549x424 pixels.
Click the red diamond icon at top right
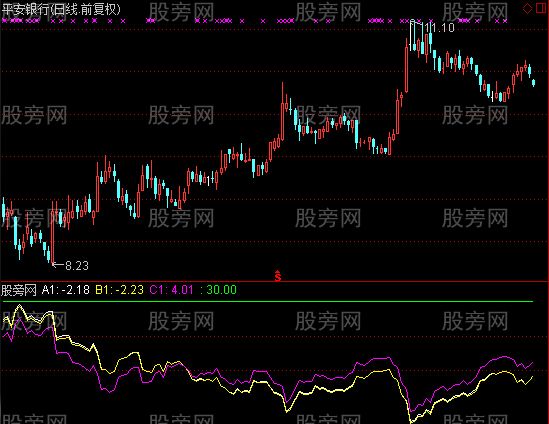(527, 9)
